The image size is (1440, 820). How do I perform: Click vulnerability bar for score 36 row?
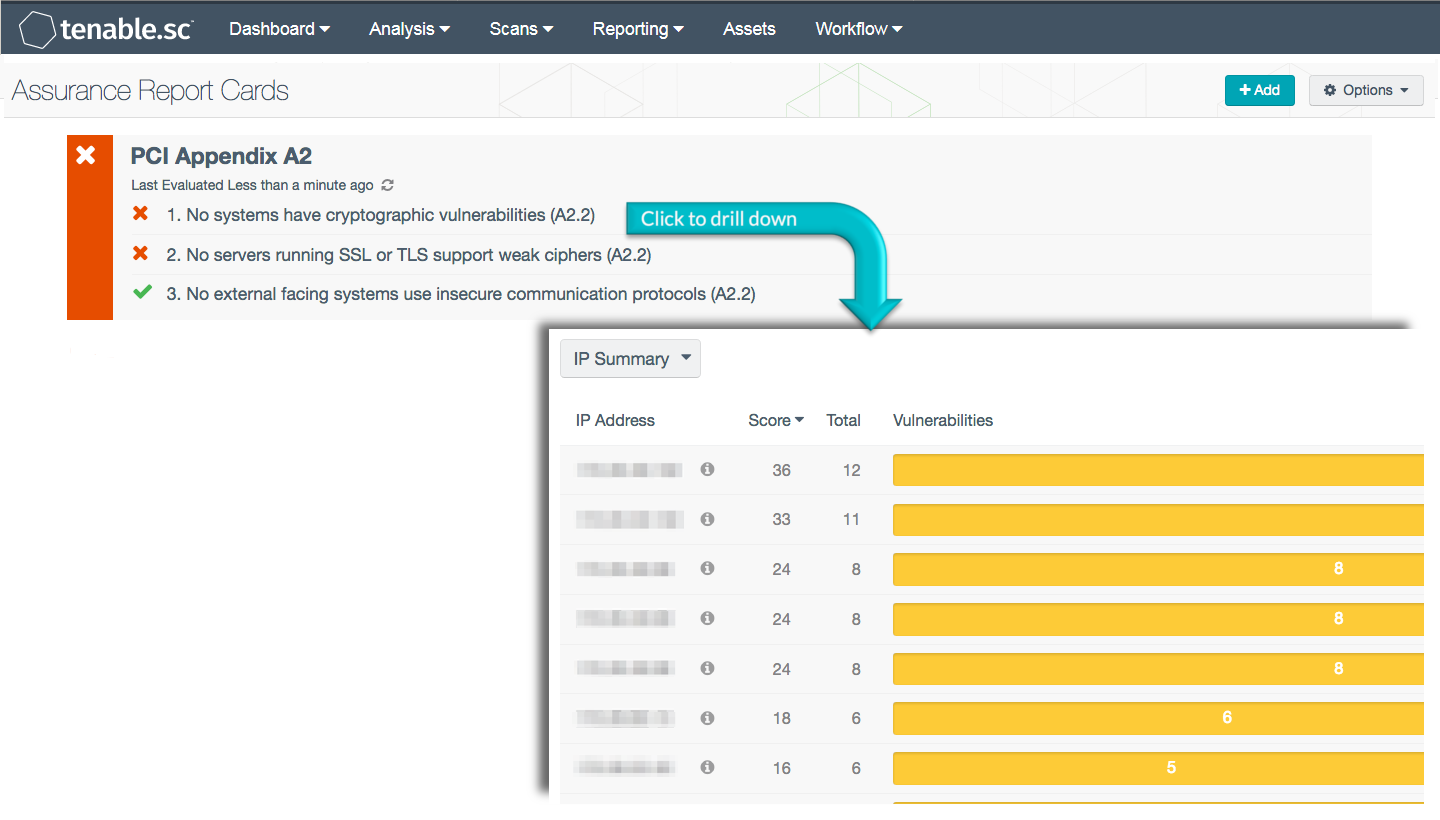point(1158,470)
